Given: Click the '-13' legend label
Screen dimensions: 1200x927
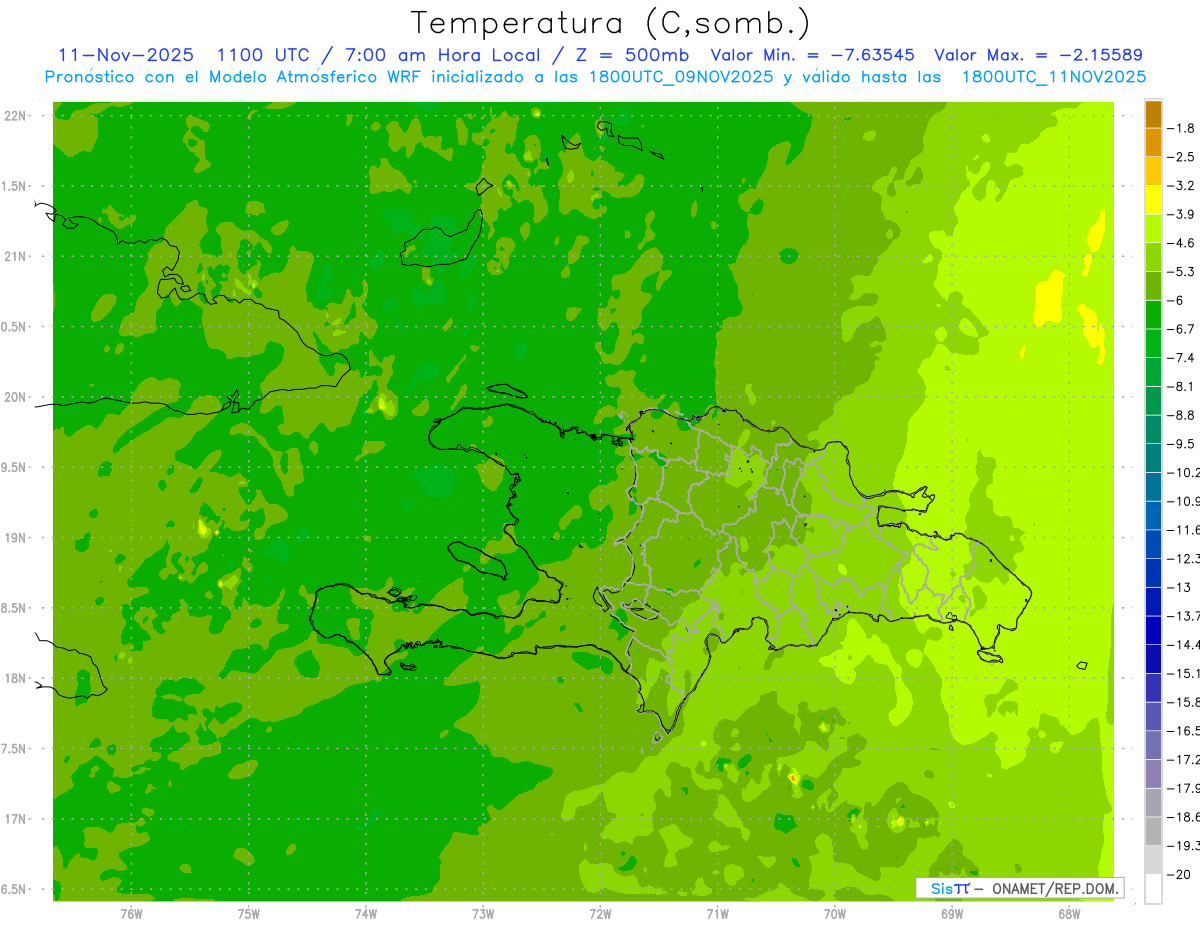Looking at the screenshot, I should pos(1180,587).
